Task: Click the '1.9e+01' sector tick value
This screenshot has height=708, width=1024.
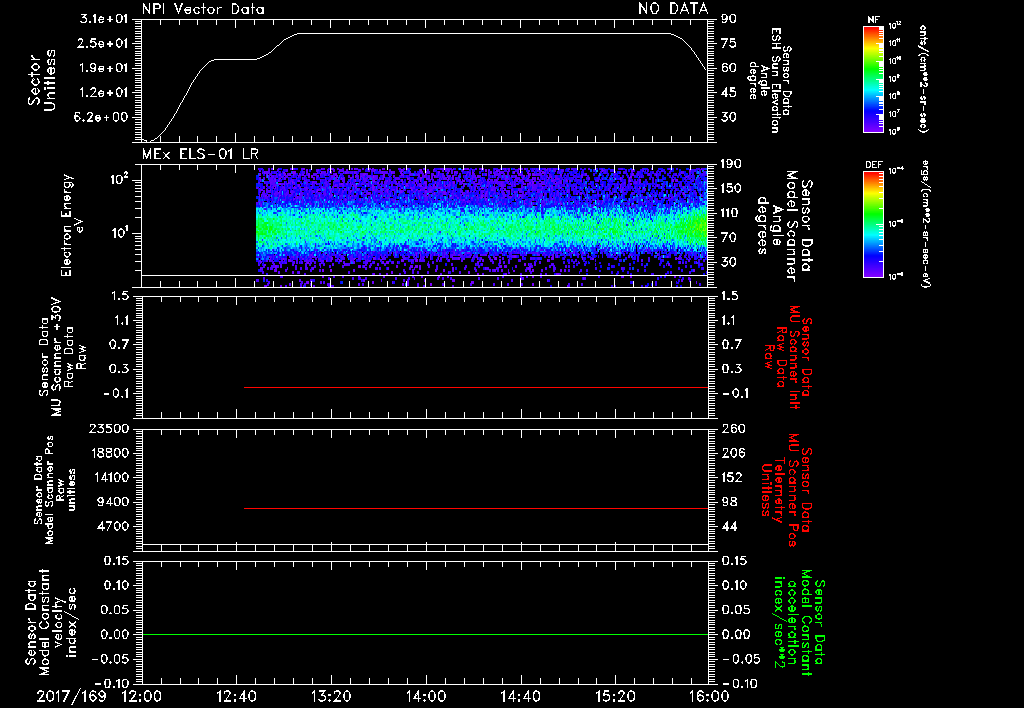Action: point(104,68)
